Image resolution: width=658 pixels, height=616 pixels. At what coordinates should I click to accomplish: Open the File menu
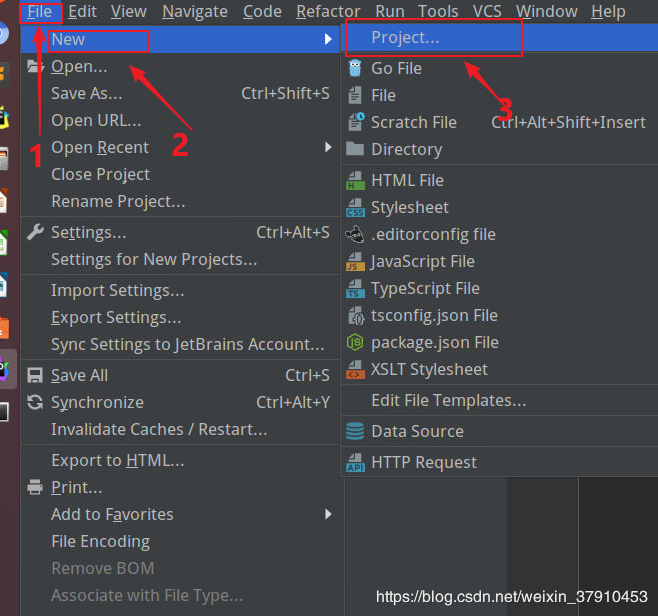[x=39, y=12]
